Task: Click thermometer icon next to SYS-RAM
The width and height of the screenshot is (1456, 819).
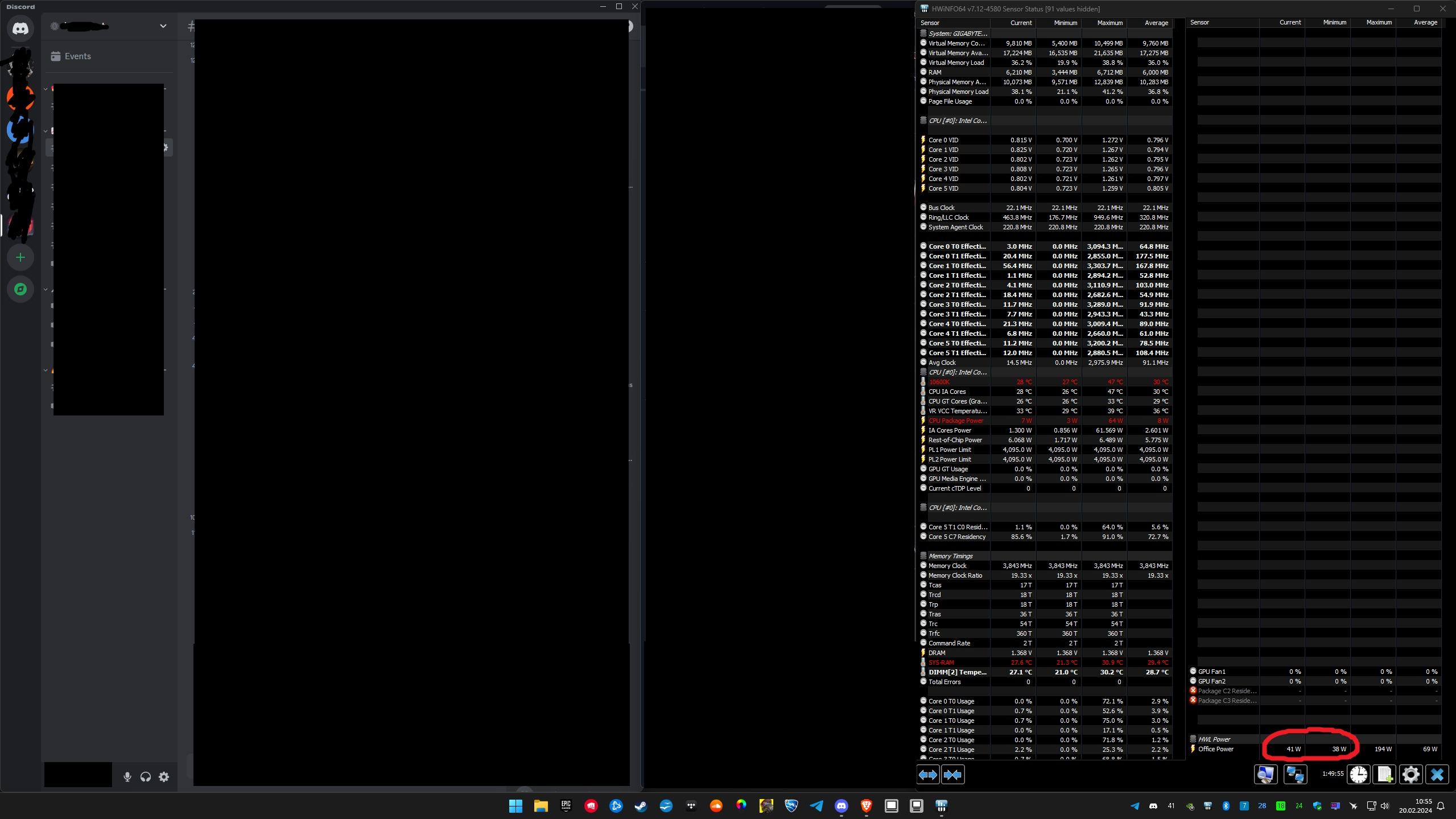Action: pos(923,662)
